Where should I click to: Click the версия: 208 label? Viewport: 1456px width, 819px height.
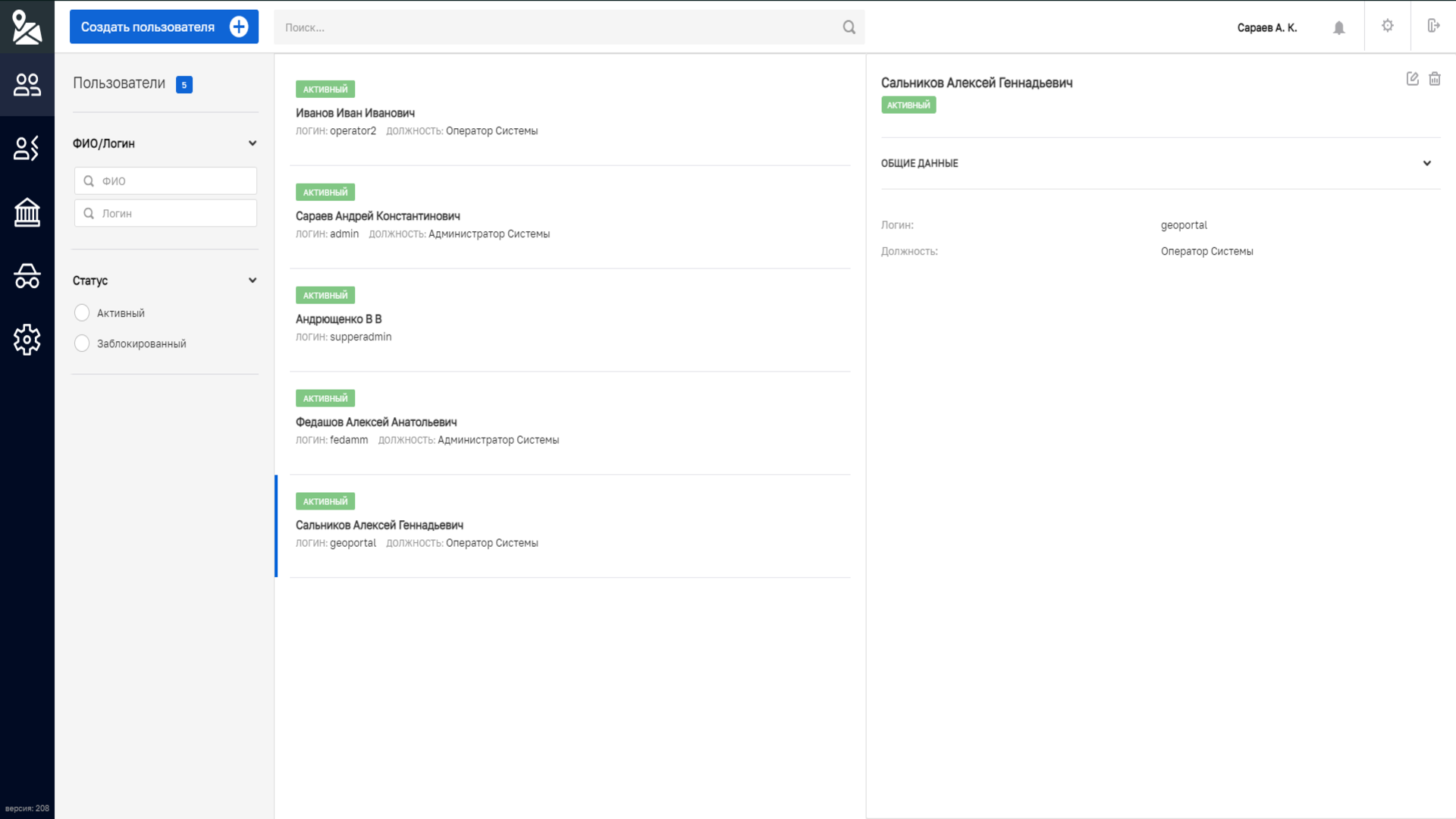coord(27,808)
